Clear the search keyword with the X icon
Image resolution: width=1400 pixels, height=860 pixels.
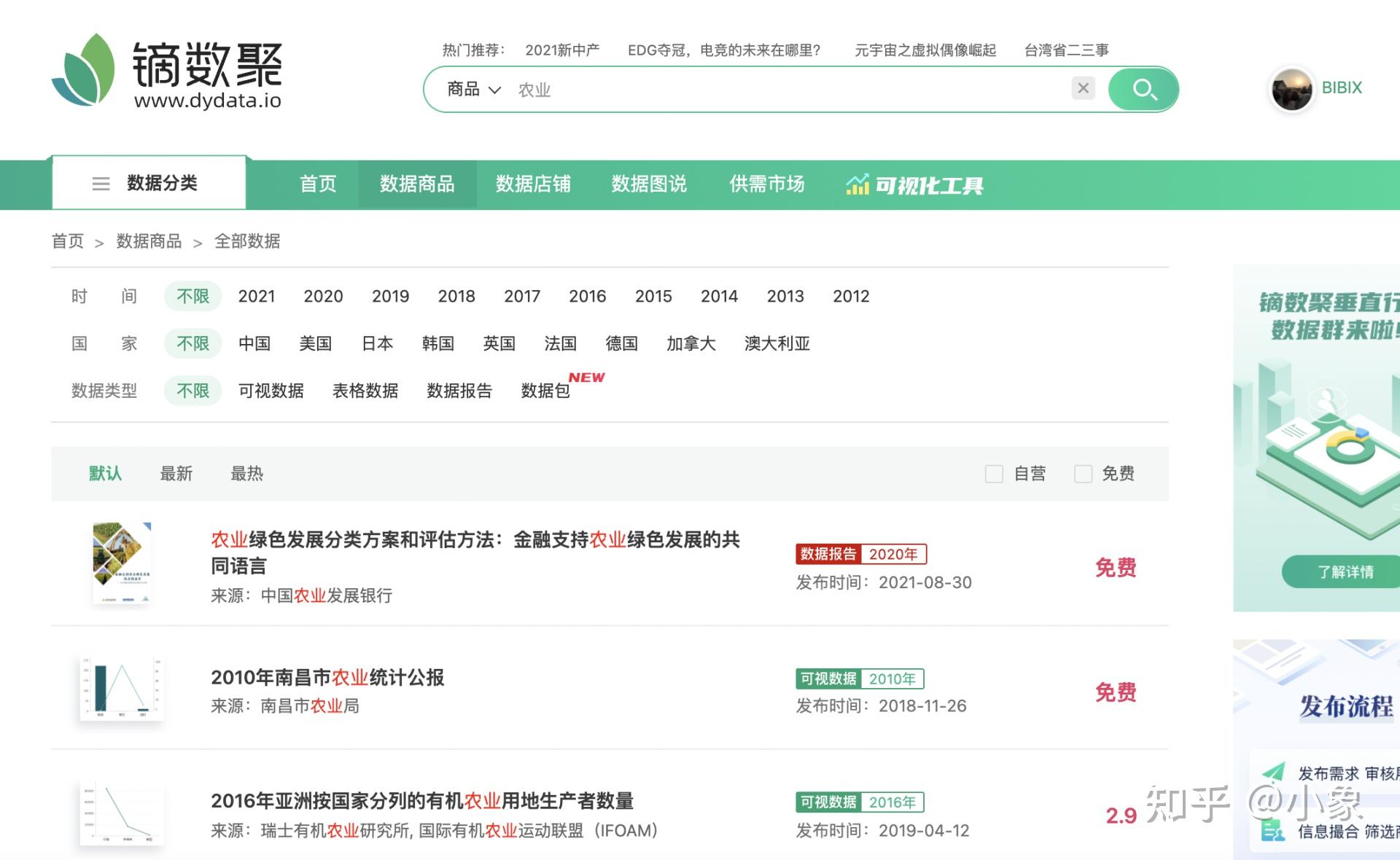1084,88
